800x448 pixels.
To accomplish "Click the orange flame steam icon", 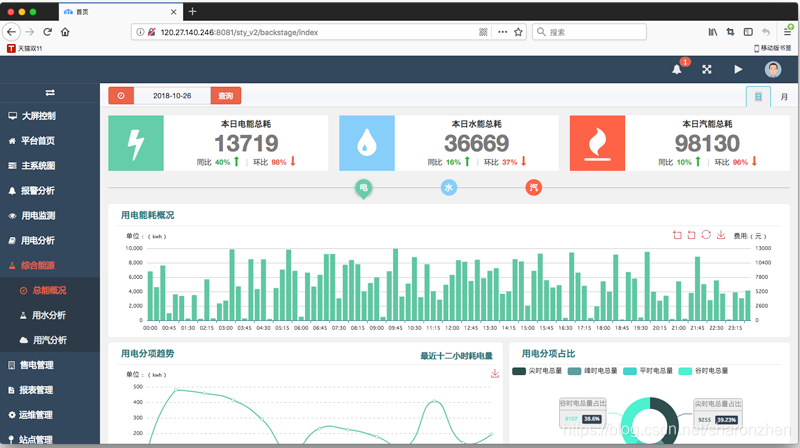I will coord(597,143).
